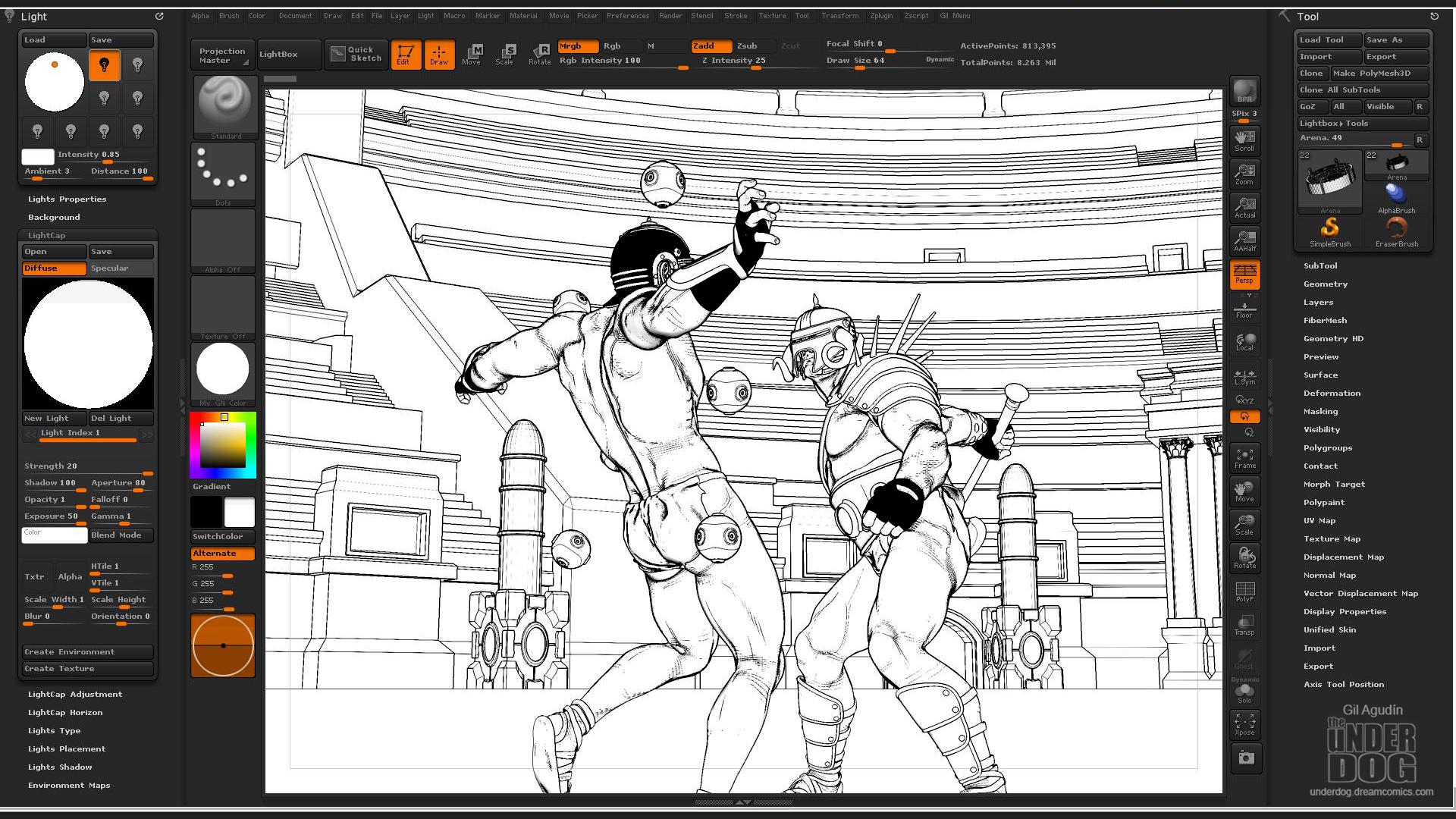
Task: Toggle Perspective mode (Persp)
Action: pos(1244,274)
